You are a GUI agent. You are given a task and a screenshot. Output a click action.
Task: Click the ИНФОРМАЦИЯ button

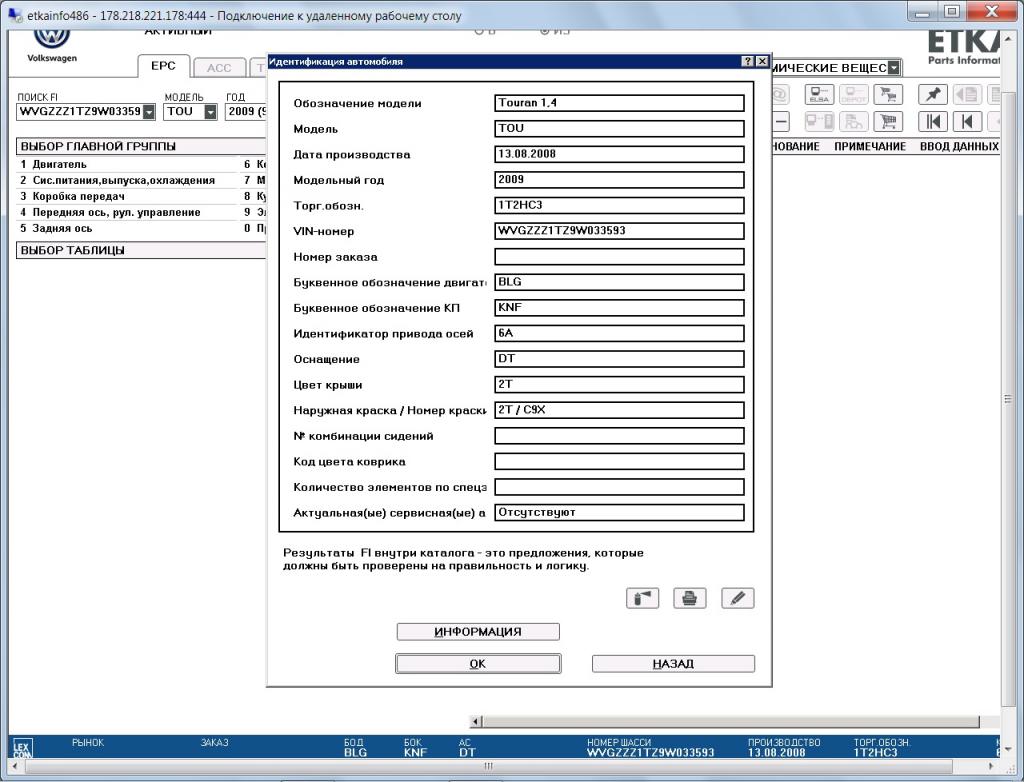(478, 632)
